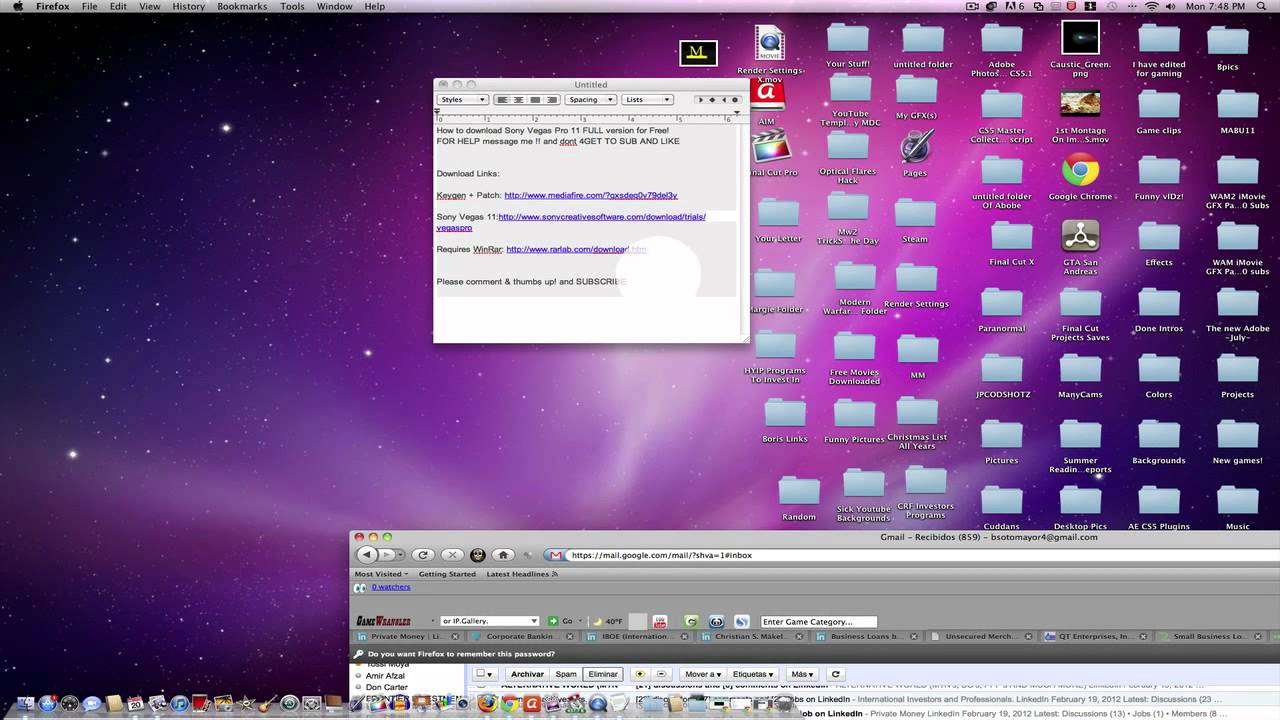The height and width of the screenshot is (720, 1280).
Task: Select the Caustic_Green.png thumbnail
Action: [x=1080, y=38]
